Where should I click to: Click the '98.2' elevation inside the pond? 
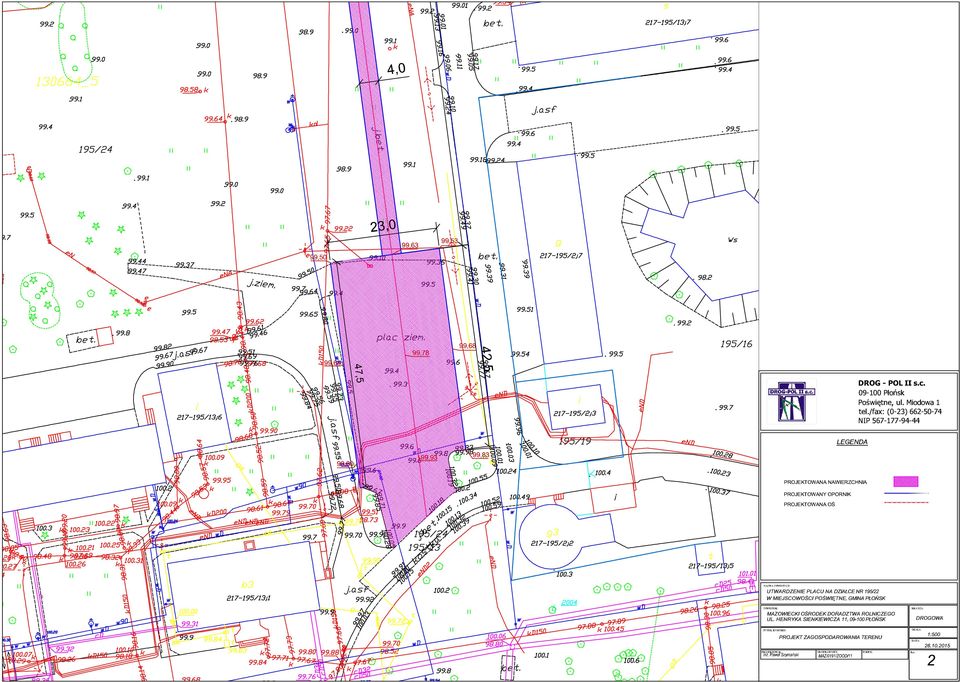tap(705, 277)
